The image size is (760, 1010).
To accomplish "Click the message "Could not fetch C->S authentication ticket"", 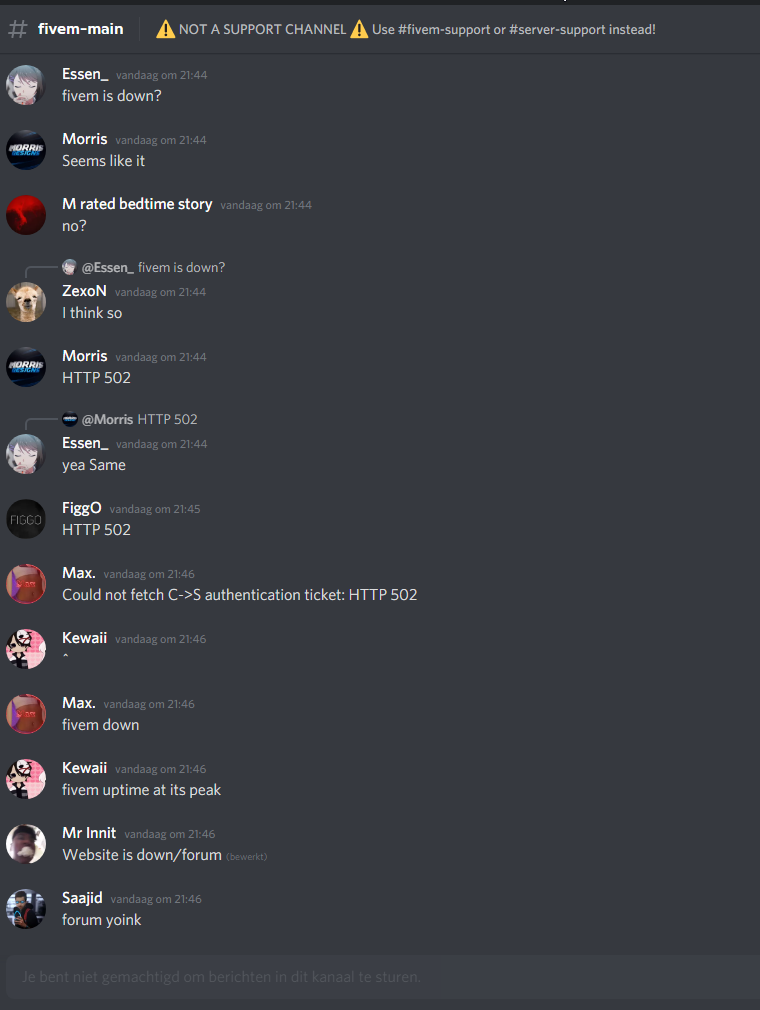I will click(x=240, y=595).
